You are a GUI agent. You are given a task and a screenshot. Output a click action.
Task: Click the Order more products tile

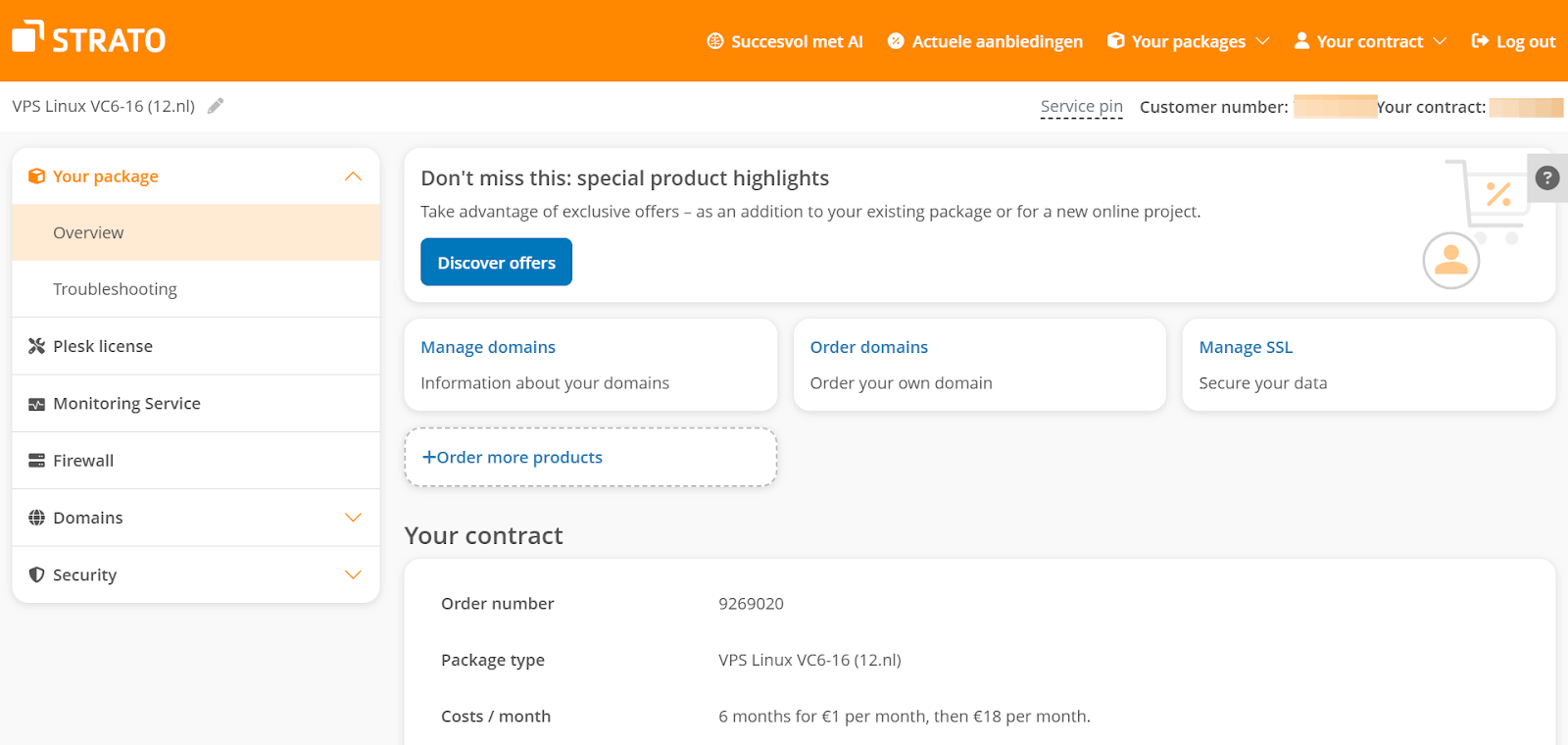(x=590, y=458)
